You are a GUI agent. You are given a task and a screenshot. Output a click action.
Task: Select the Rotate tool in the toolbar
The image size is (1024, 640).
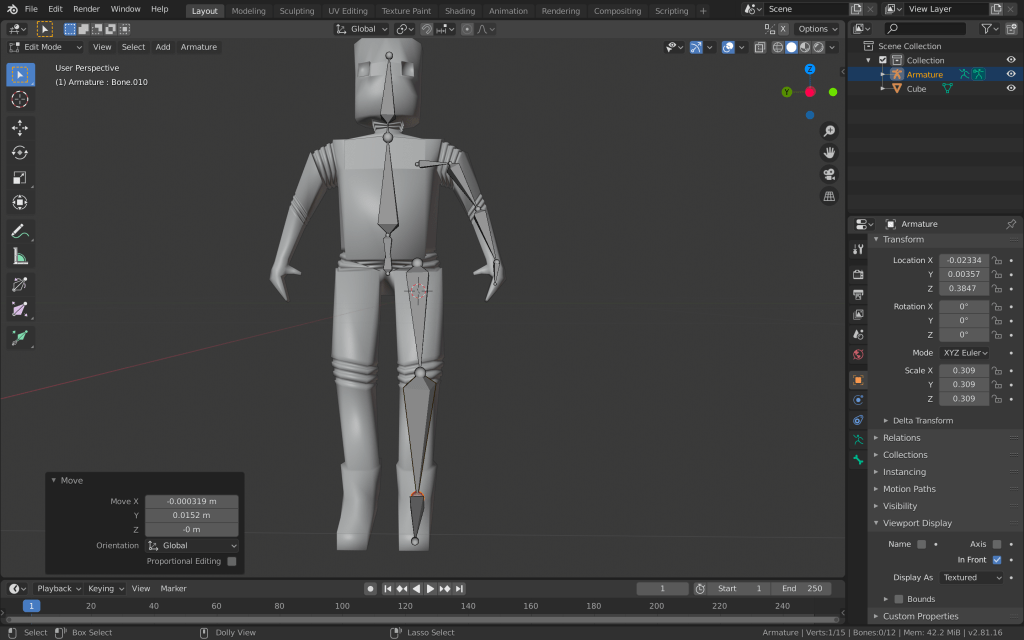tap(20, 152)
